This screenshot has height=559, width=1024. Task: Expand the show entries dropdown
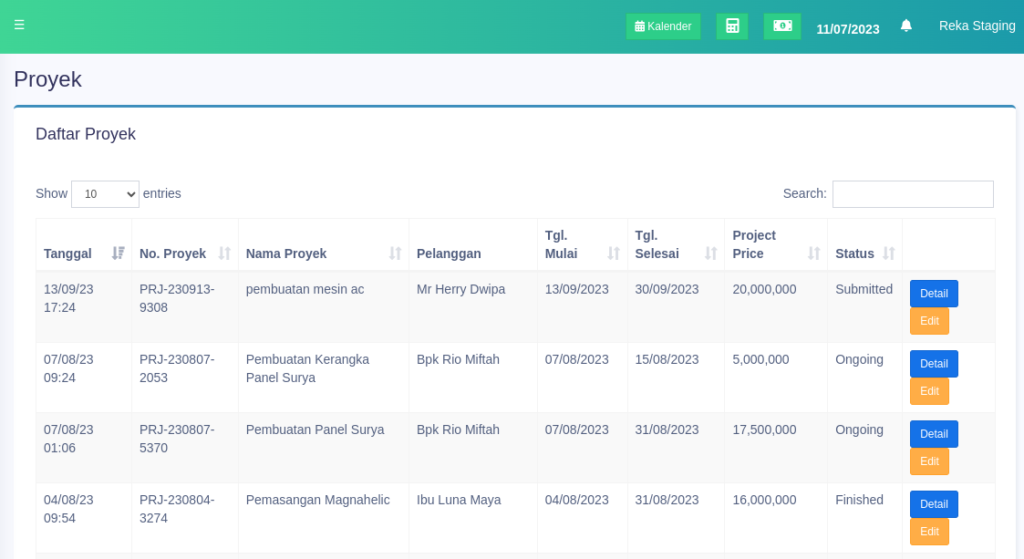point(105,194)
